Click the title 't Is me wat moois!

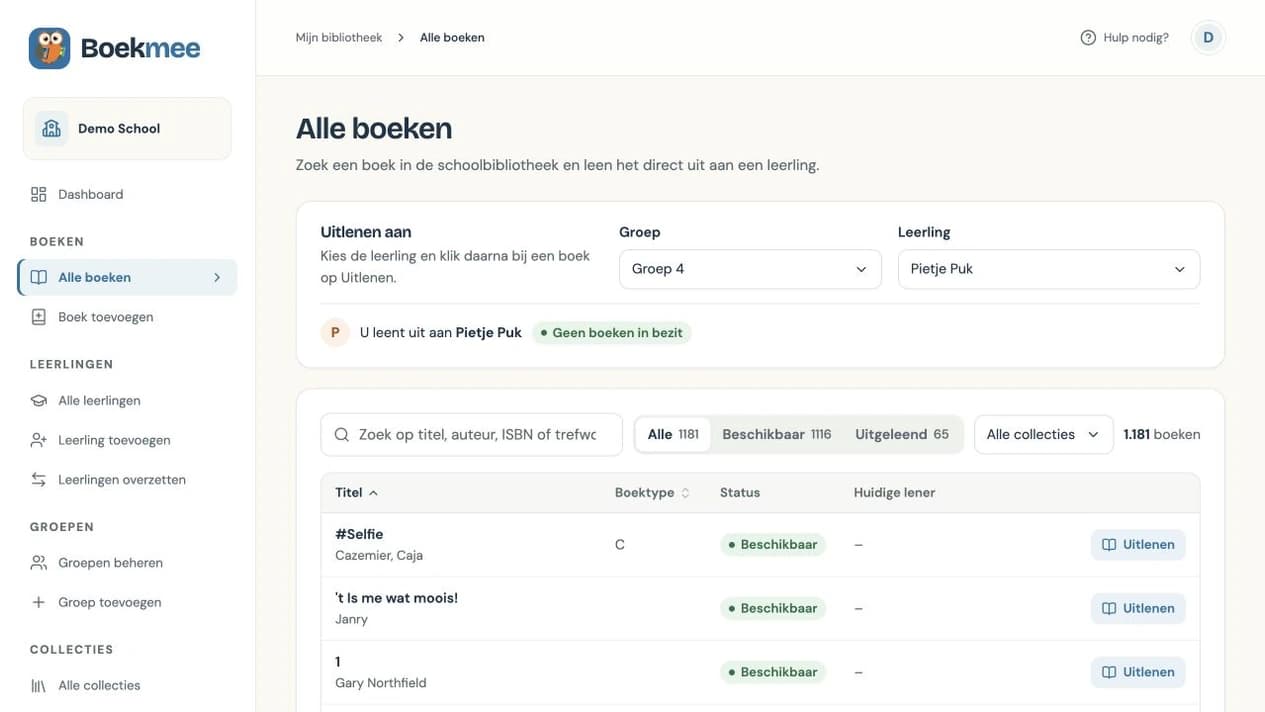click(x=396, y=598)
